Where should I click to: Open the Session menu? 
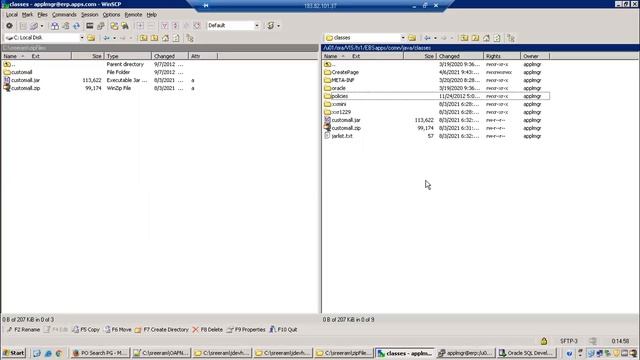point(89,15)
